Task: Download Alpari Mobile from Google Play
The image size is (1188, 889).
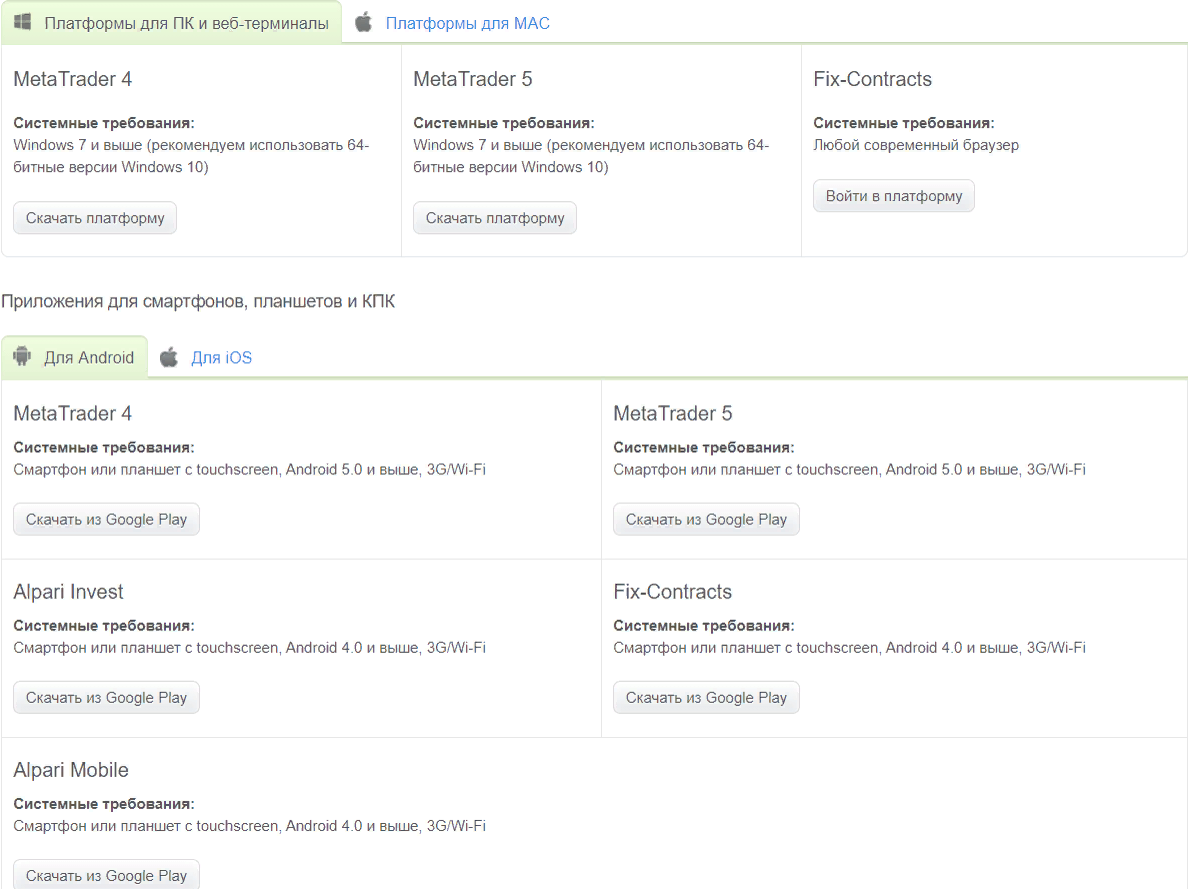Action: click(106, 875)
